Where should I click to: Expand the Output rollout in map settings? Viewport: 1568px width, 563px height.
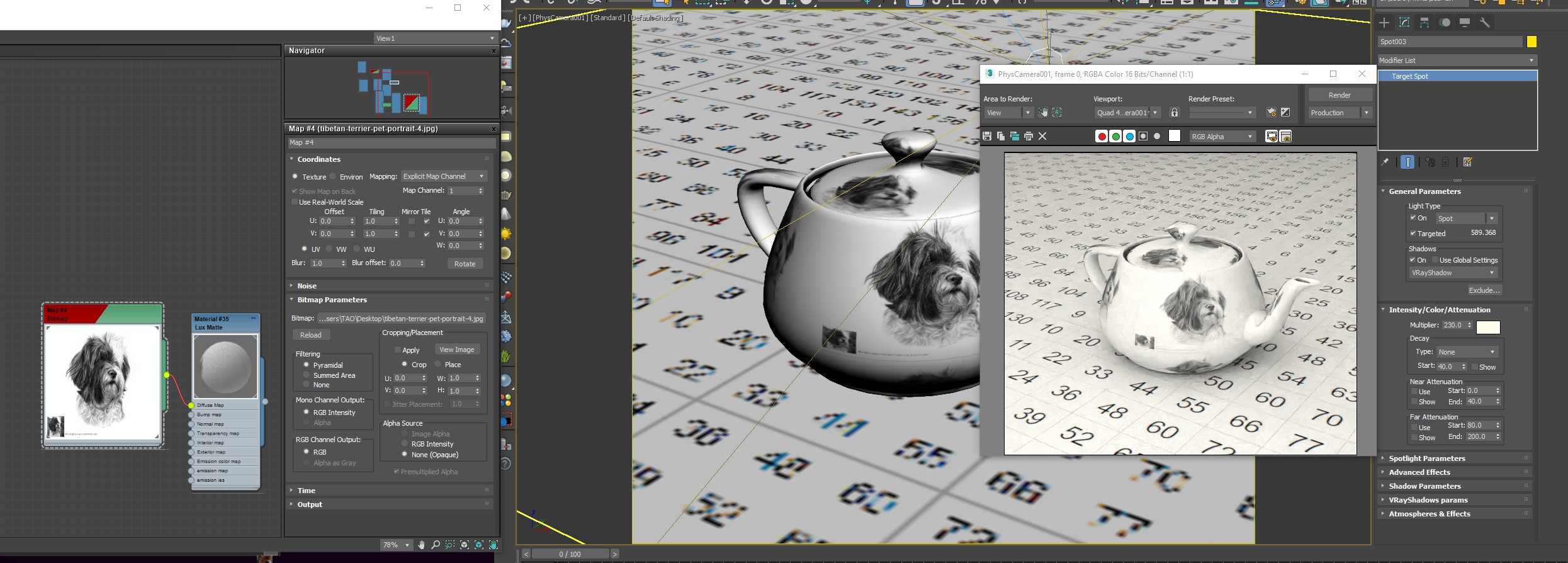(310, 504)
